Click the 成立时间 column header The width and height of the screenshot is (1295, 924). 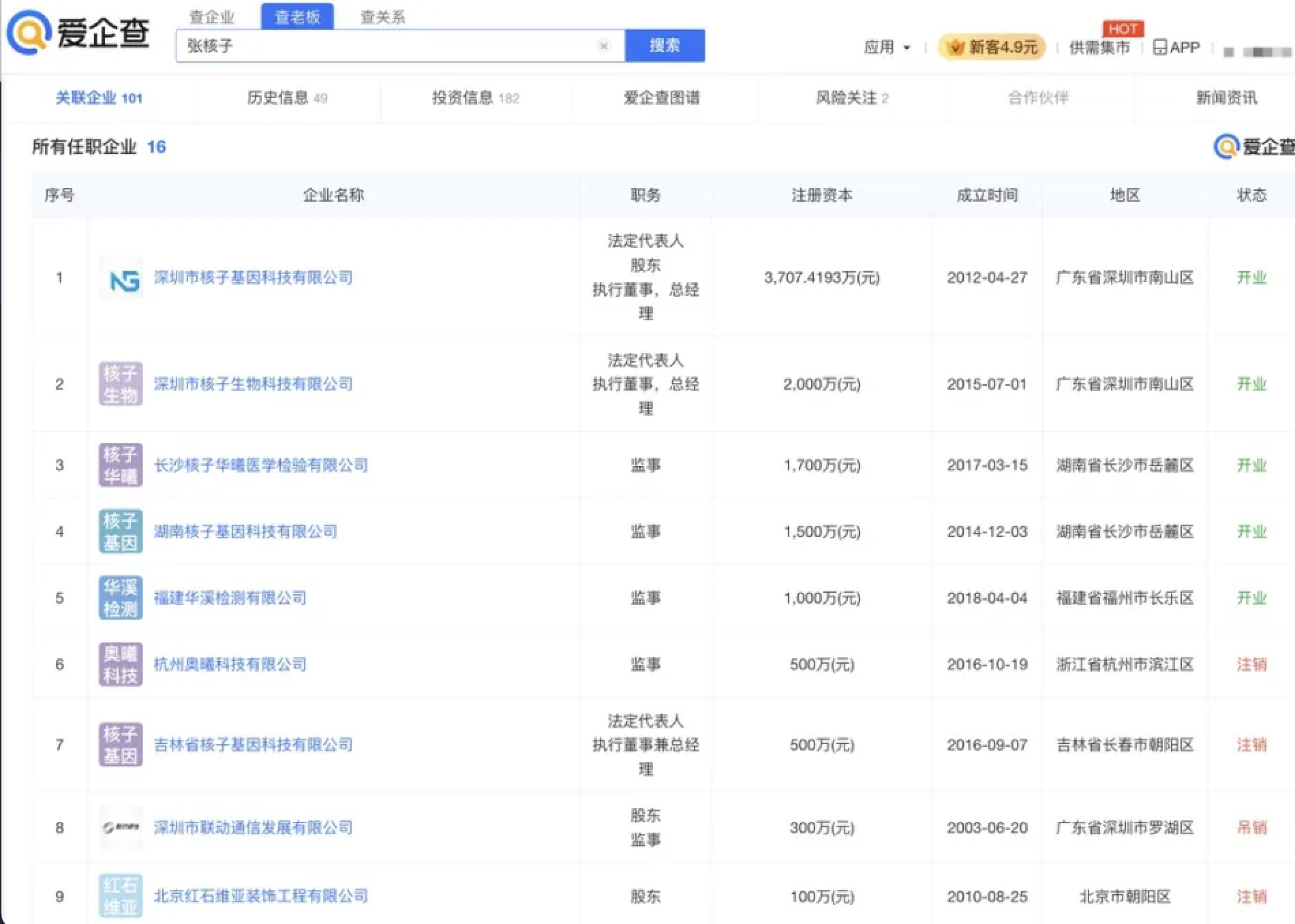point(987,195)
